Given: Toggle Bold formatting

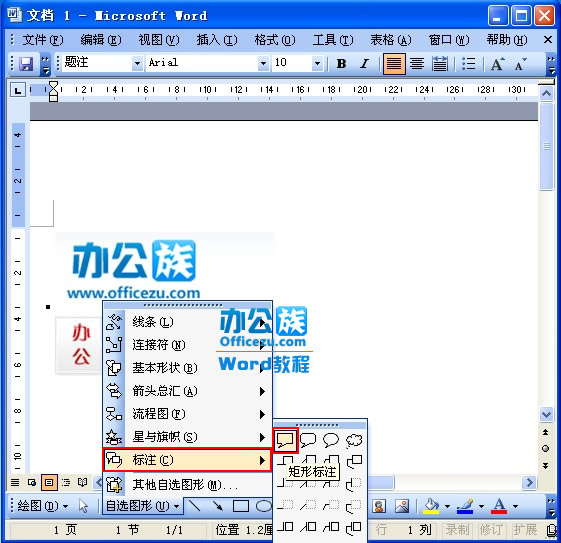Looking at the screenshot, I should 342,64.
